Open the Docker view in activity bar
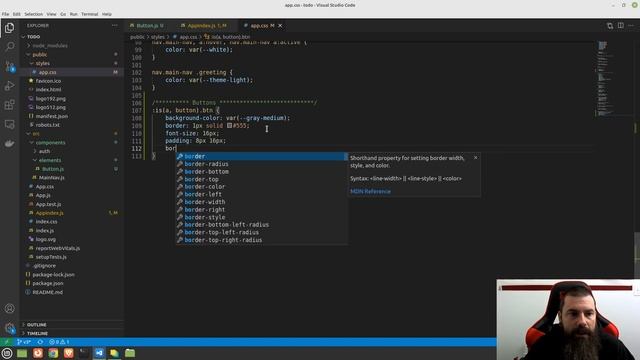The width and height of the screenshot is (640, 360). point(9,143)
